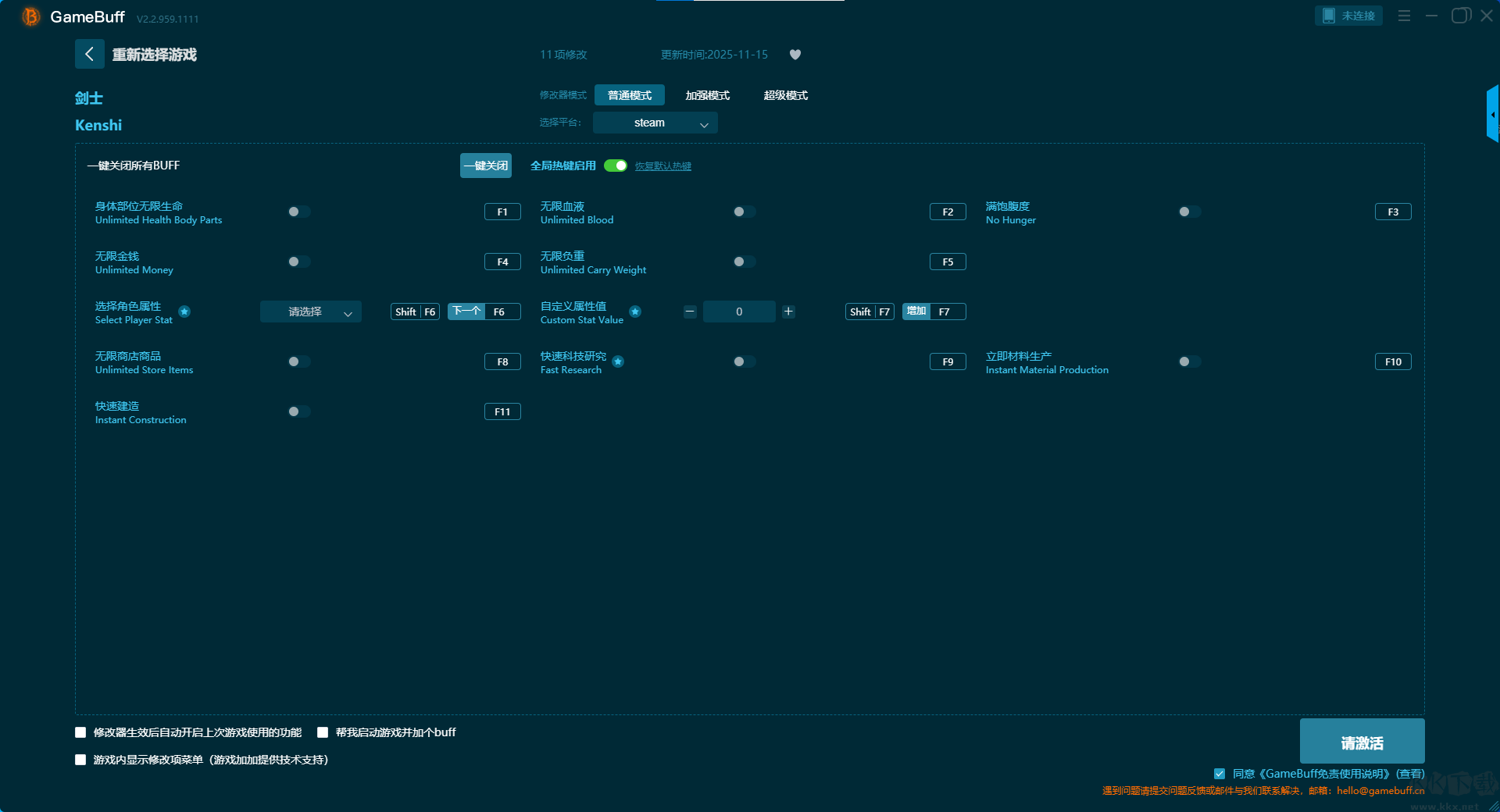The height and width of the screenshot is (812, 1500).
Task: Click the heart favorite icon
Action: [x=795, y=55]
